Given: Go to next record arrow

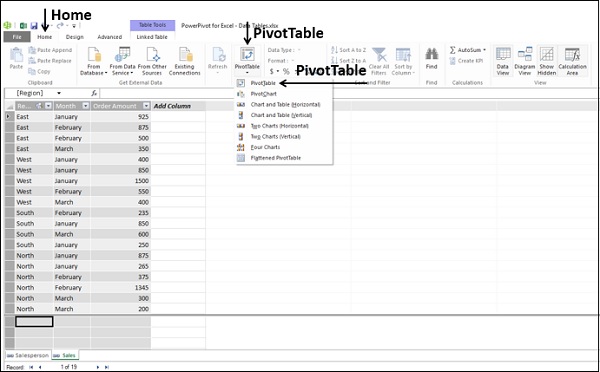Looking at the screenshot, I should (x=98, y=367).
